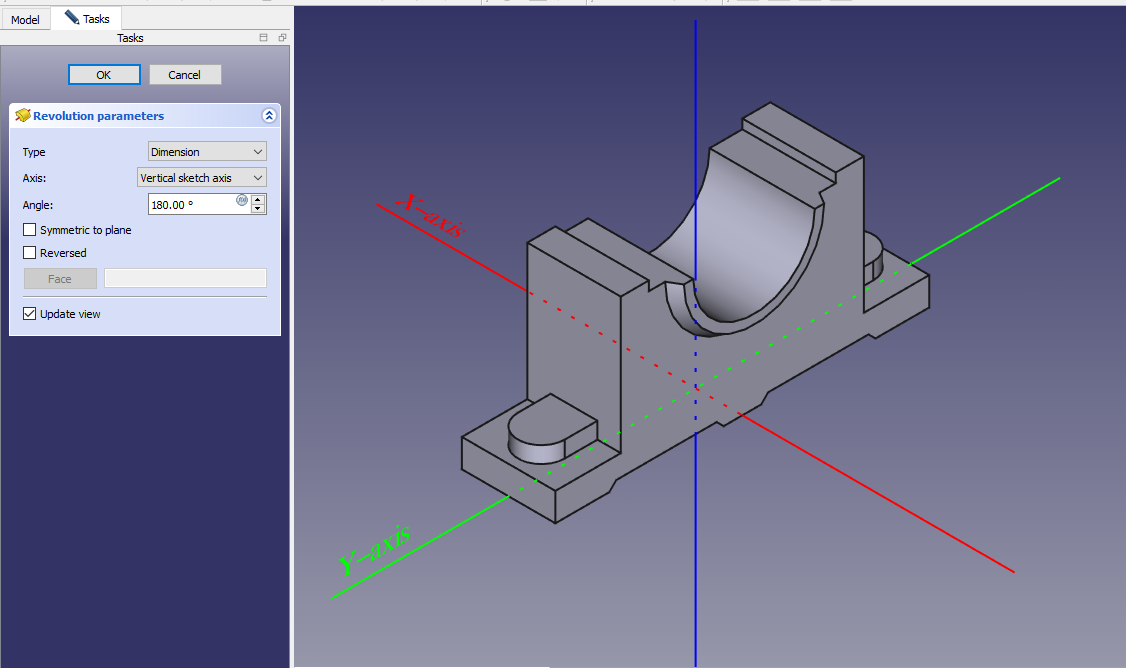Open the Axis dropdown showing Vertical sketch axis

[202, 177]
